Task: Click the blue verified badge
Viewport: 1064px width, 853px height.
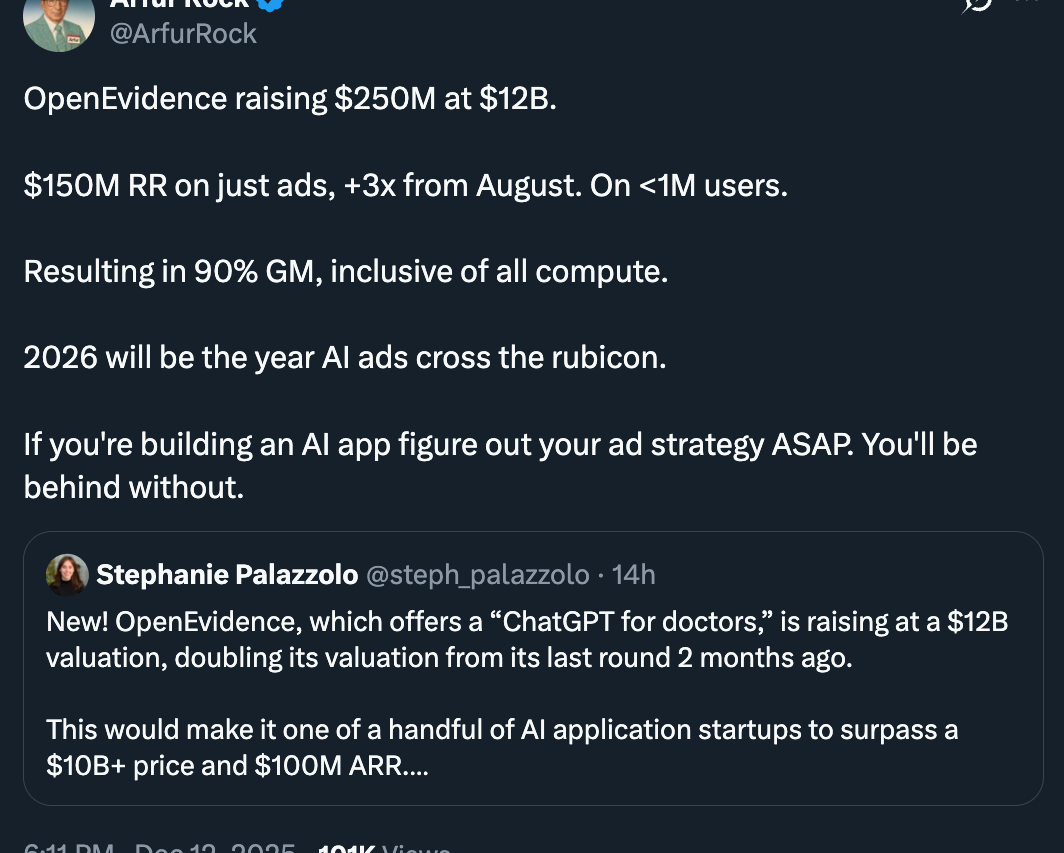Action: (273, 3)
